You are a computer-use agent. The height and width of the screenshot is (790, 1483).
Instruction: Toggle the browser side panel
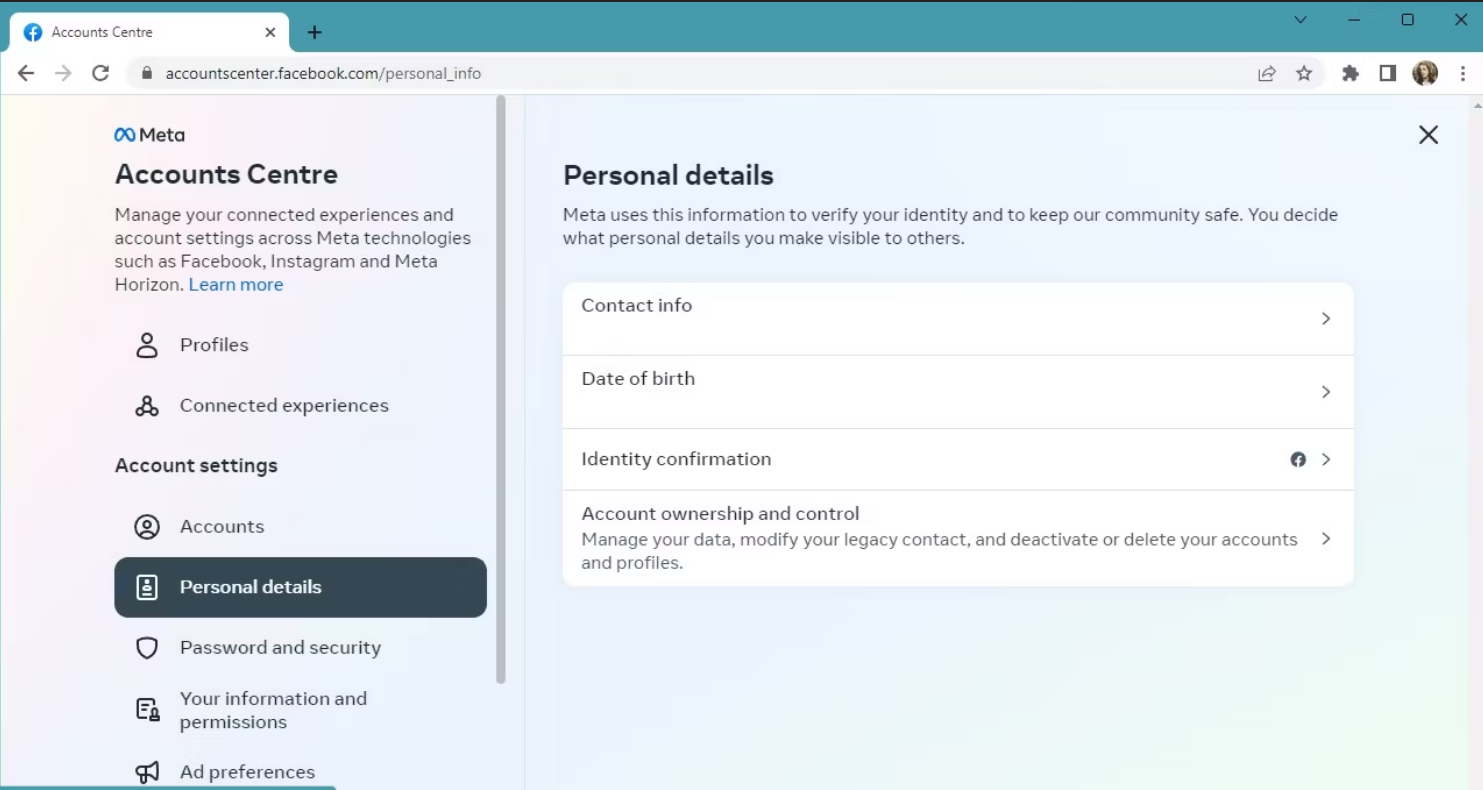point(1387,73)
